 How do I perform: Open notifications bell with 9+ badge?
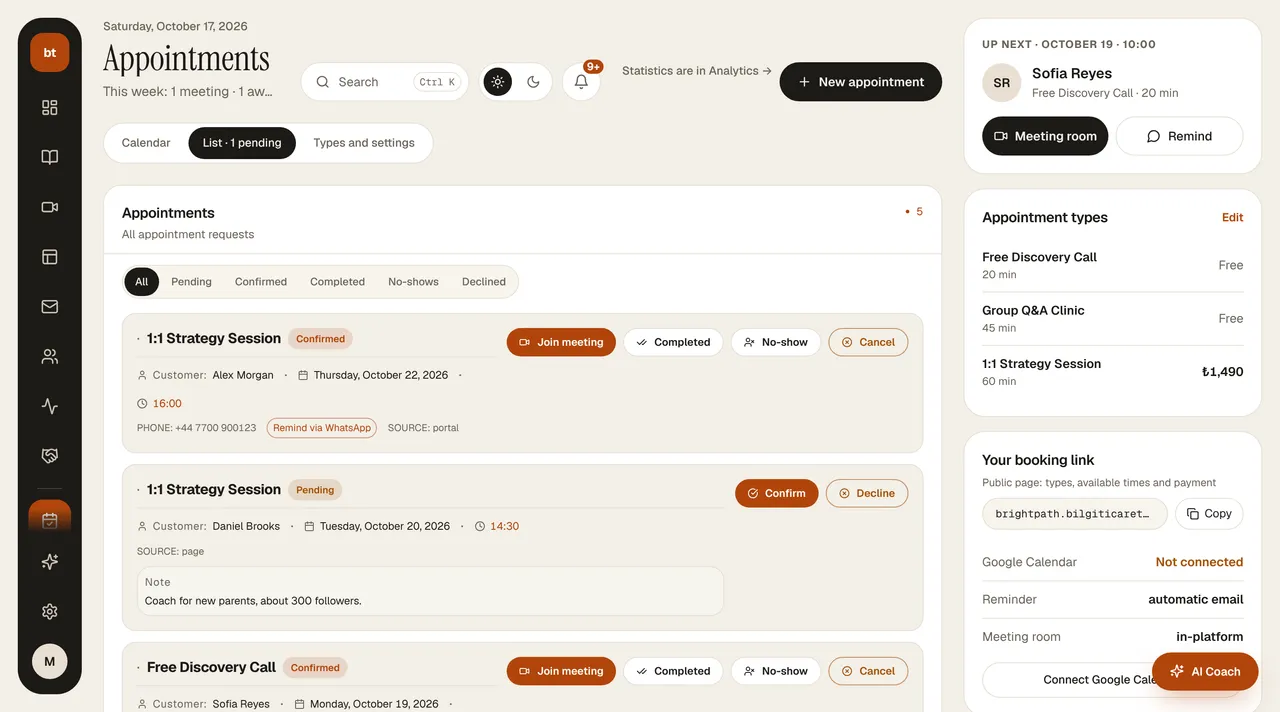[x=581, y=82]
